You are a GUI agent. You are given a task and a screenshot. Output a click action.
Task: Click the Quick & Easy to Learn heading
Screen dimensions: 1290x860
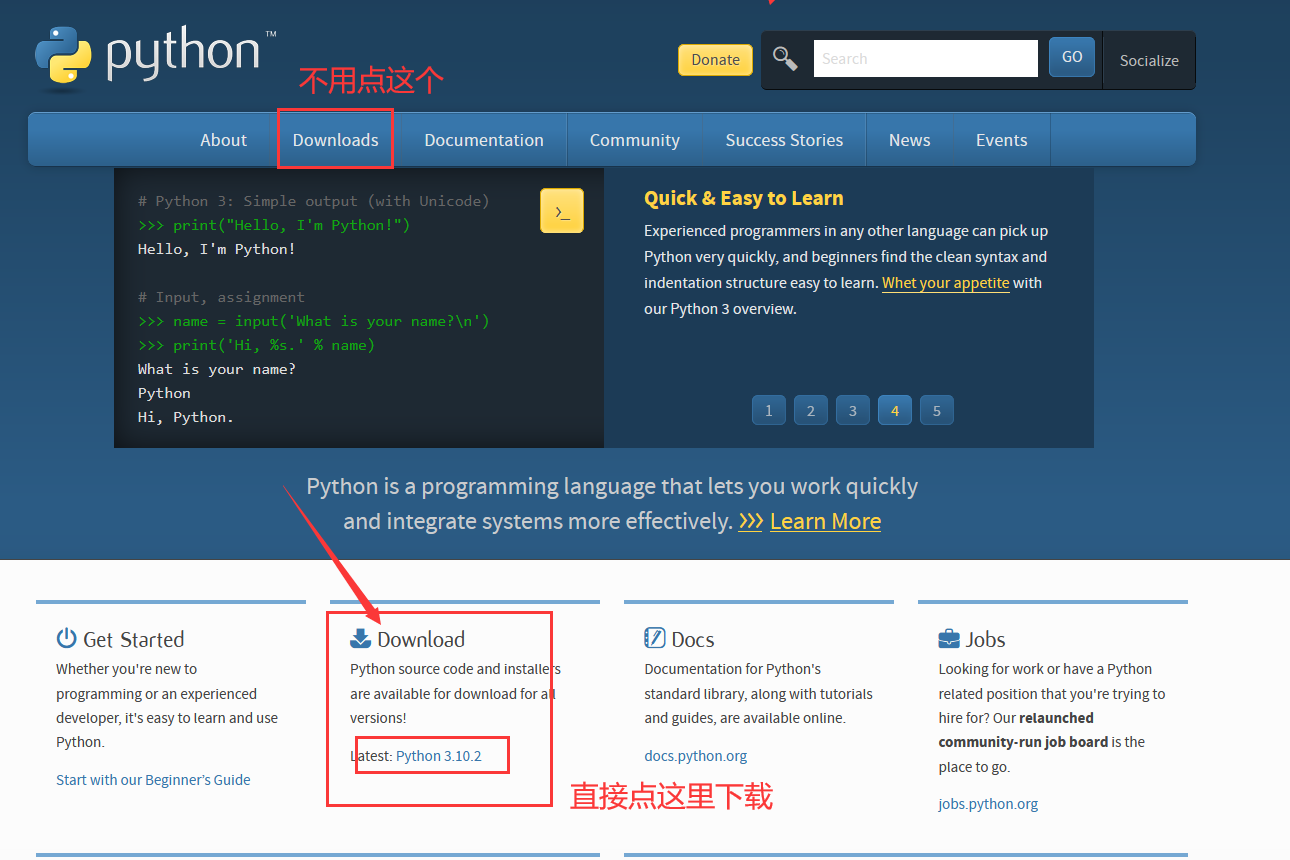744,198
